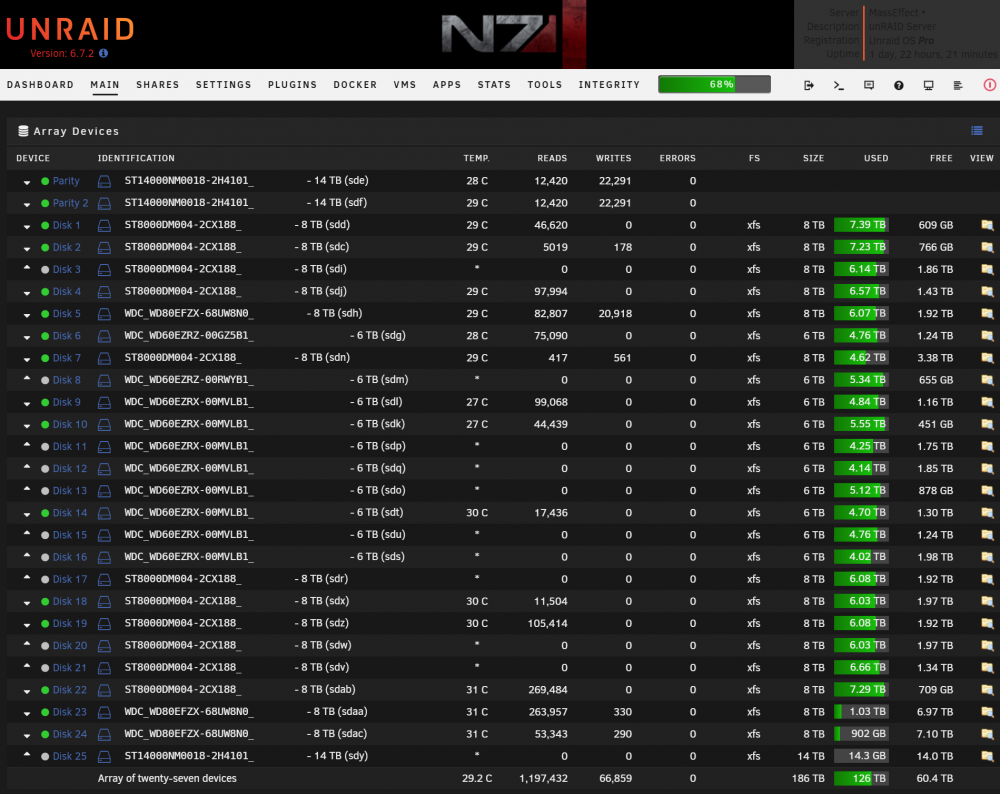Screen dimensions: 1000x794
Task: Switch to the Integrity tab
Action: click(609, 85)
